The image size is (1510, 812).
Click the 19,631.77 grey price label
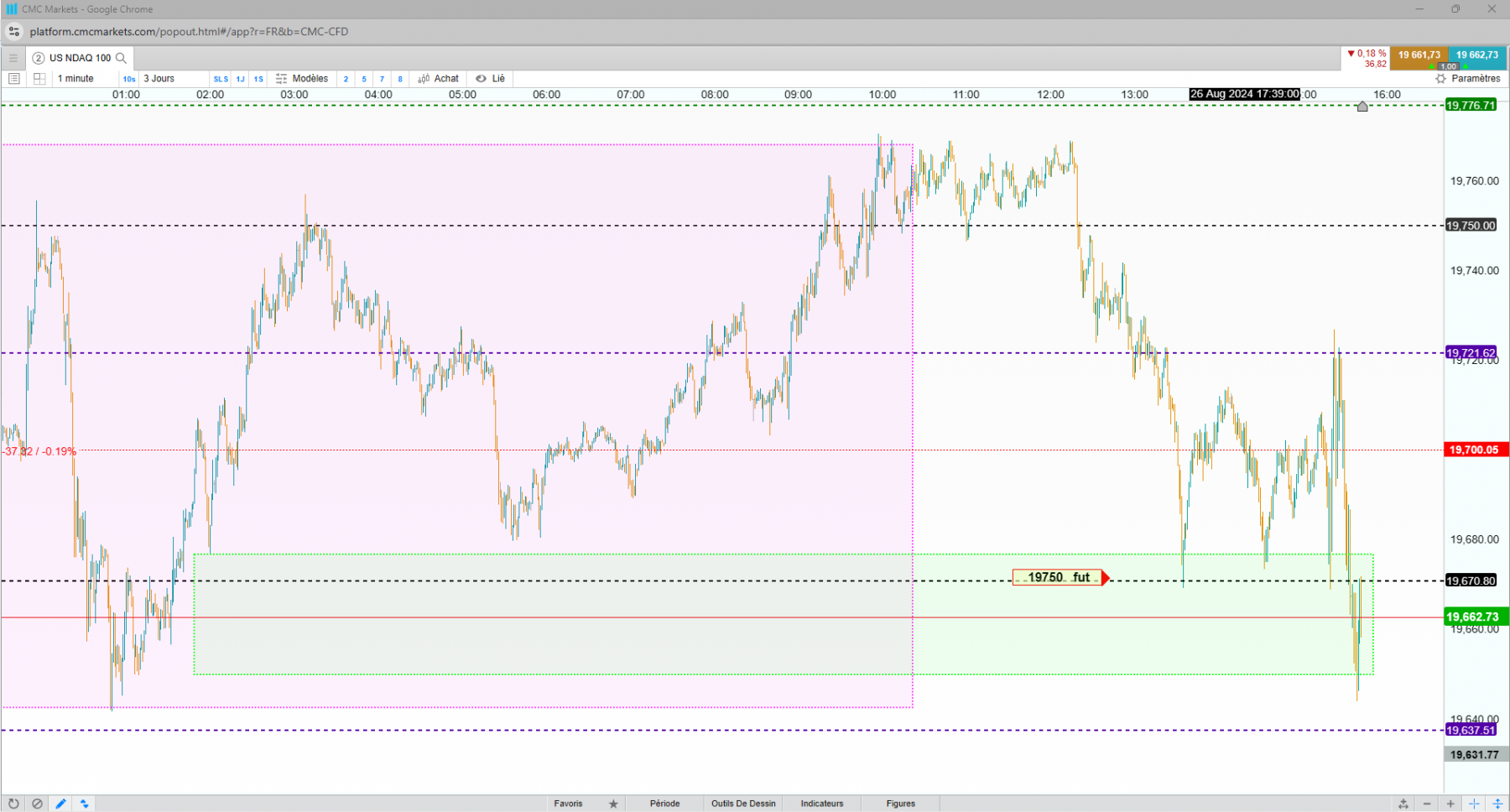(1475, 755)
